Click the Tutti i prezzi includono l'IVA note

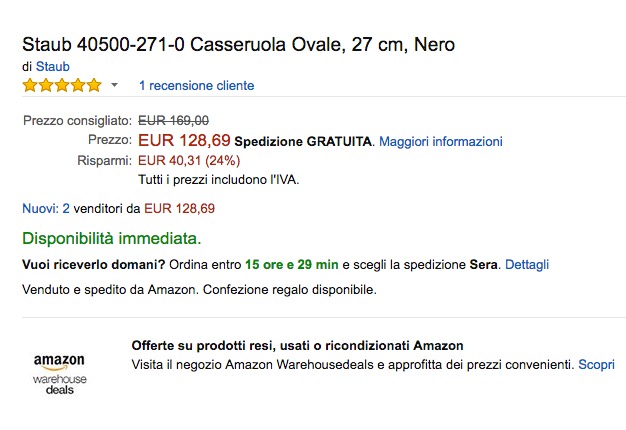pyautogui.click(x=219, y=180)
